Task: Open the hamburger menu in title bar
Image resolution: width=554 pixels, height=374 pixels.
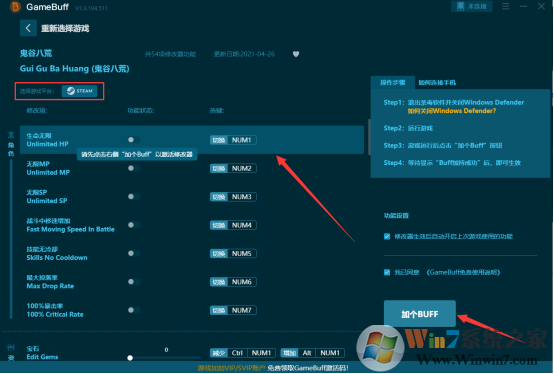Action: coord(506,6)
